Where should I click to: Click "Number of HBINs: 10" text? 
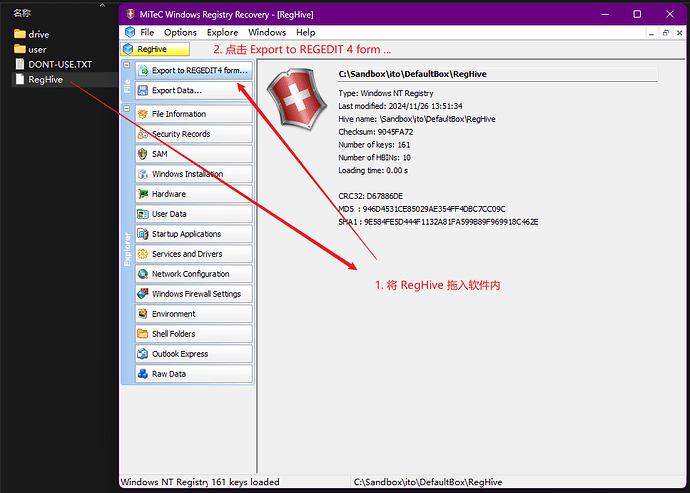374,157
